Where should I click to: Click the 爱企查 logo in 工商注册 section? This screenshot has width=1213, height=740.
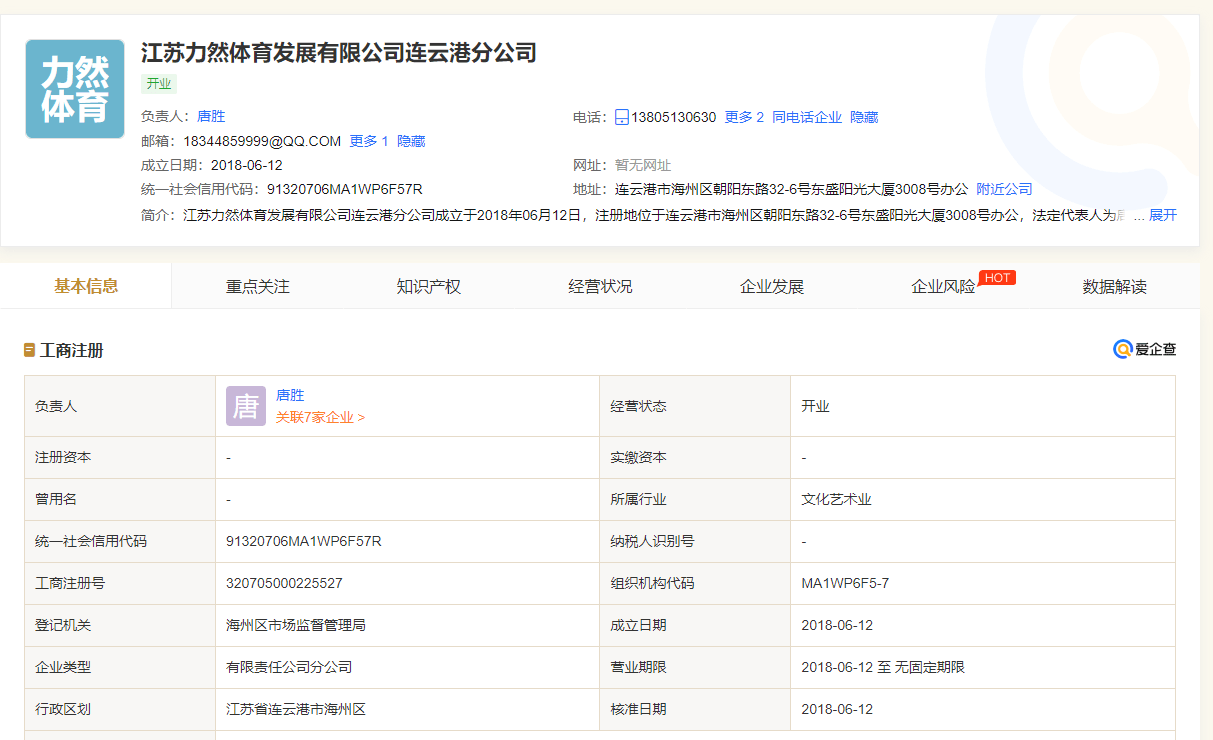click(1145, 349)
